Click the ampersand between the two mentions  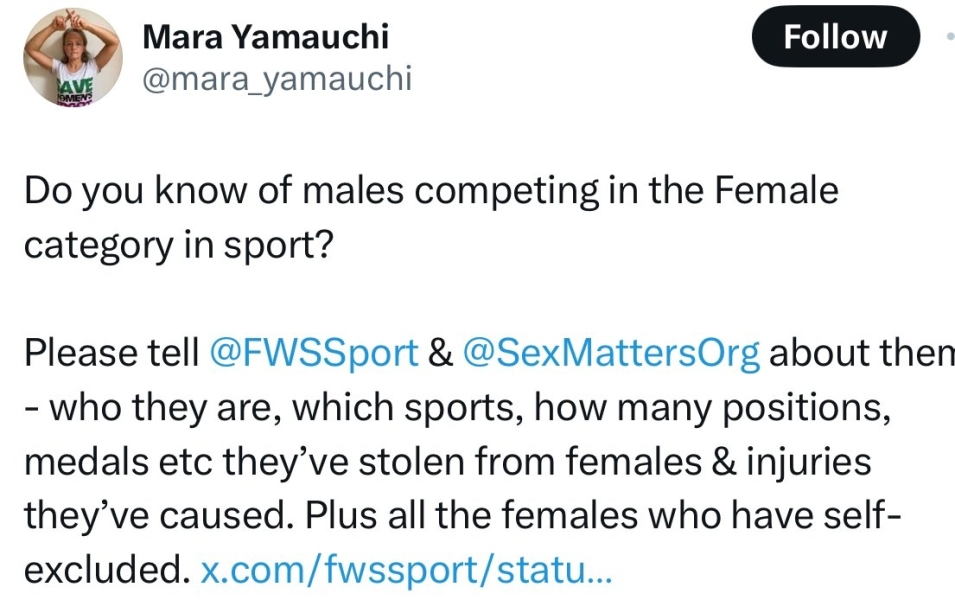coord(441,353)
